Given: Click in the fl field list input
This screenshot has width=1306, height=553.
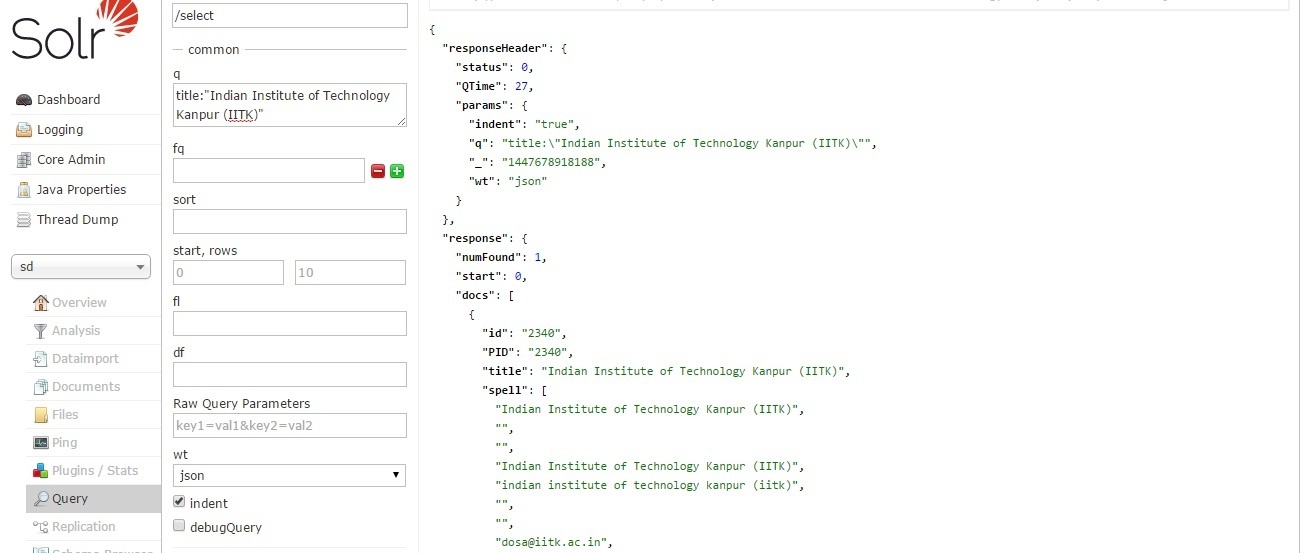Looking at the screenshot, I should point(290,323).
